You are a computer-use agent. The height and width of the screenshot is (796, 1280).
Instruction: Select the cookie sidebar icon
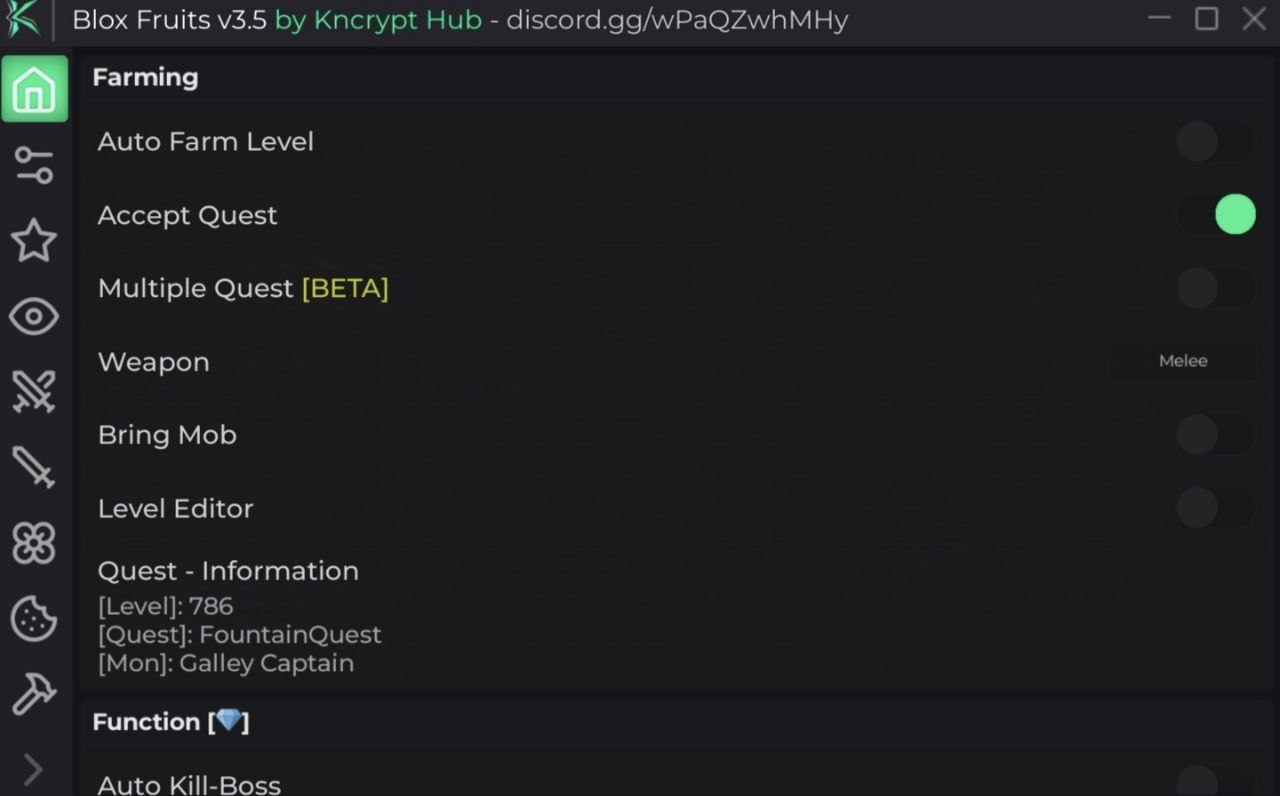coord(34,619)
